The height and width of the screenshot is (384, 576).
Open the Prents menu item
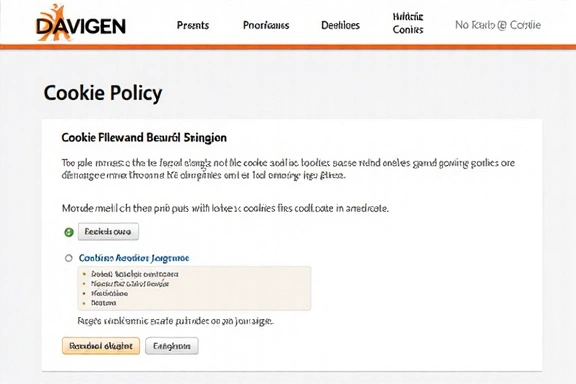coord(193,25)
